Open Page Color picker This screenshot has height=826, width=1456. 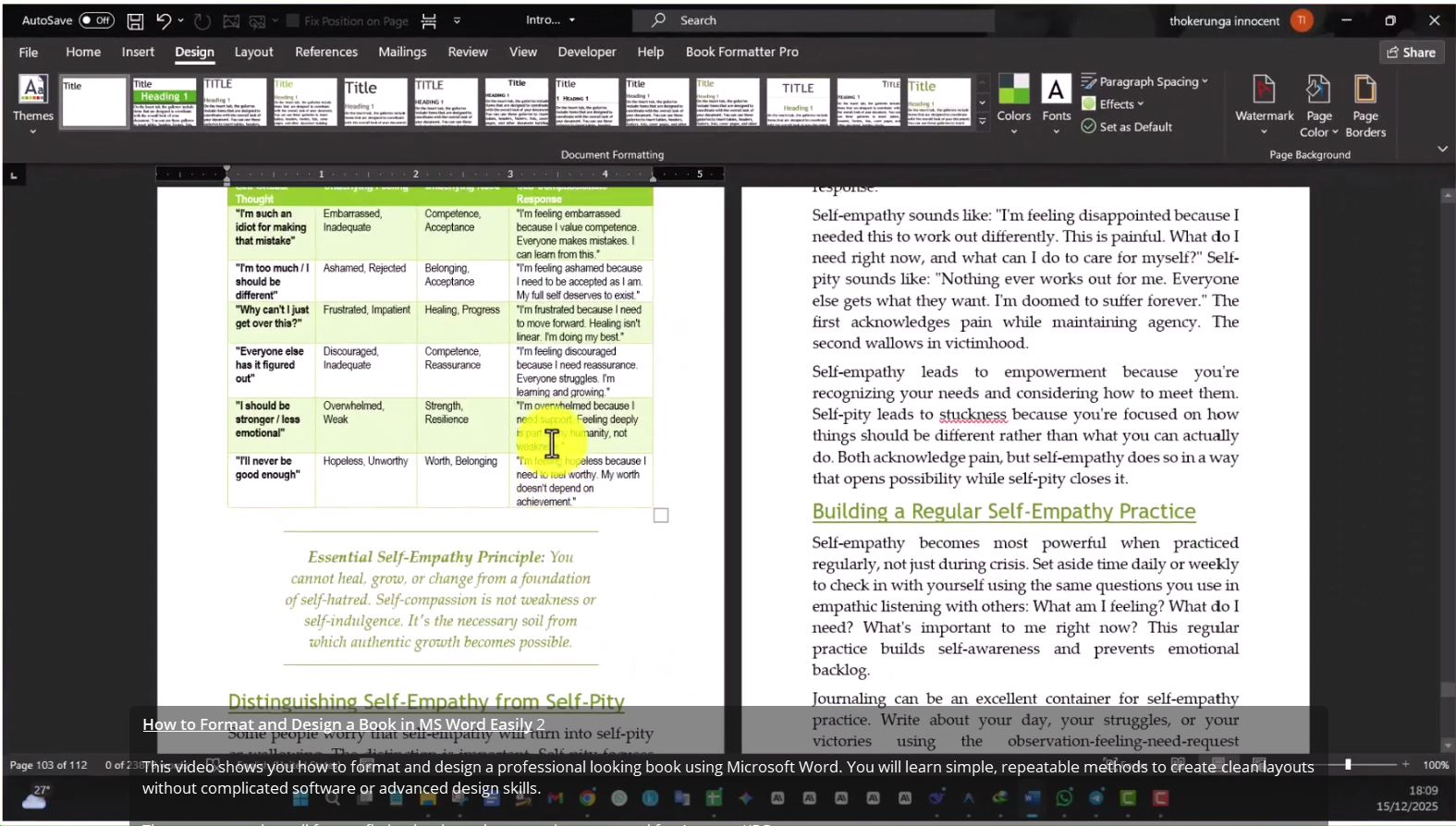coord(1318,103)
